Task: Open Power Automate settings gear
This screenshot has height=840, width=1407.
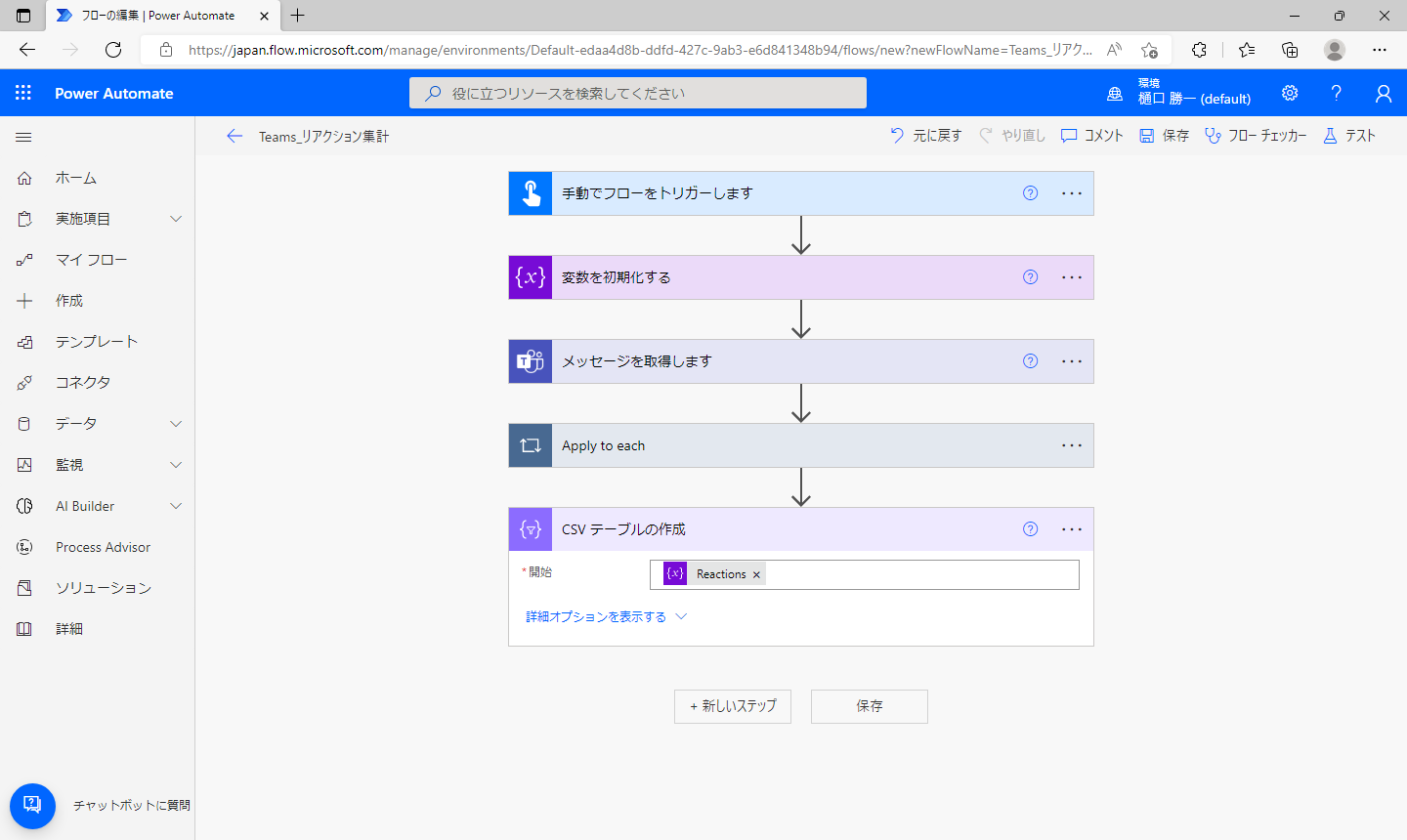Action: (x=1290, y=93)
